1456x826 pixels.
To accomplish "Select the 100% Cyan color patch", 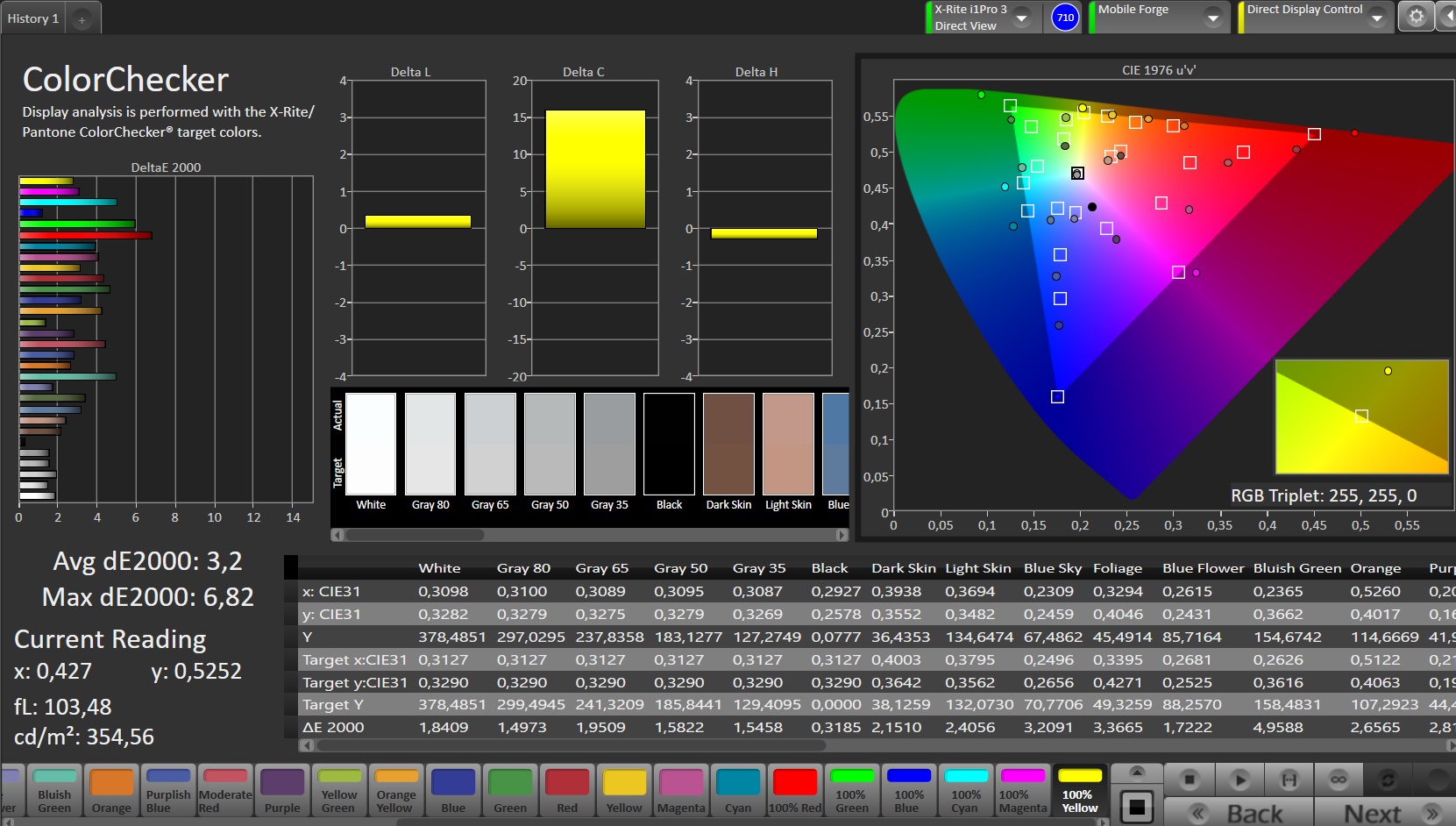I will click(x=965, y=790).
